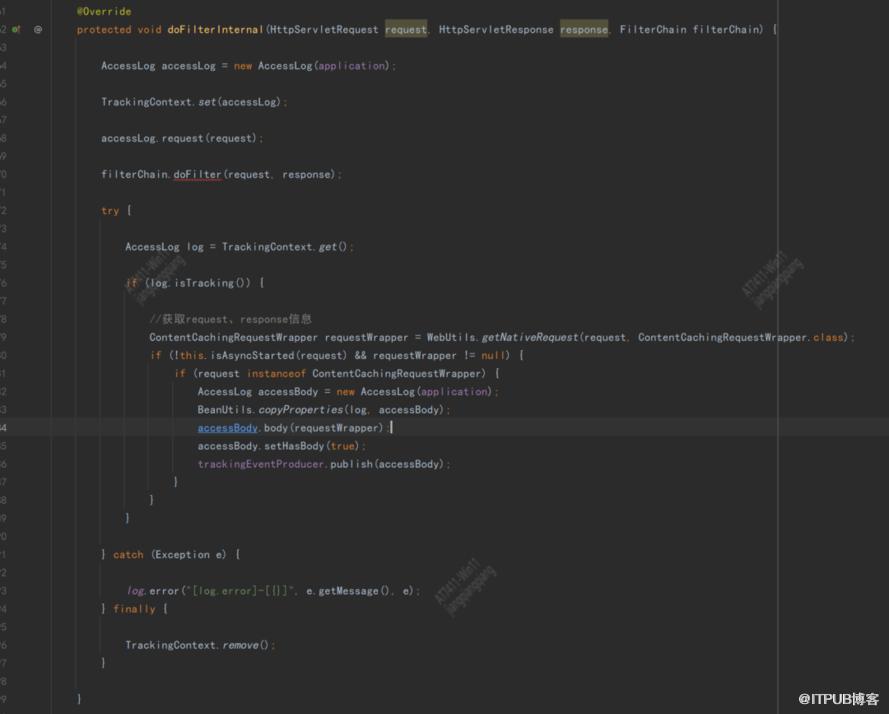This screenshot has height=714, width=889.
Task: Select the HttpServletRequest parameter type
Action: coord(324,29)
